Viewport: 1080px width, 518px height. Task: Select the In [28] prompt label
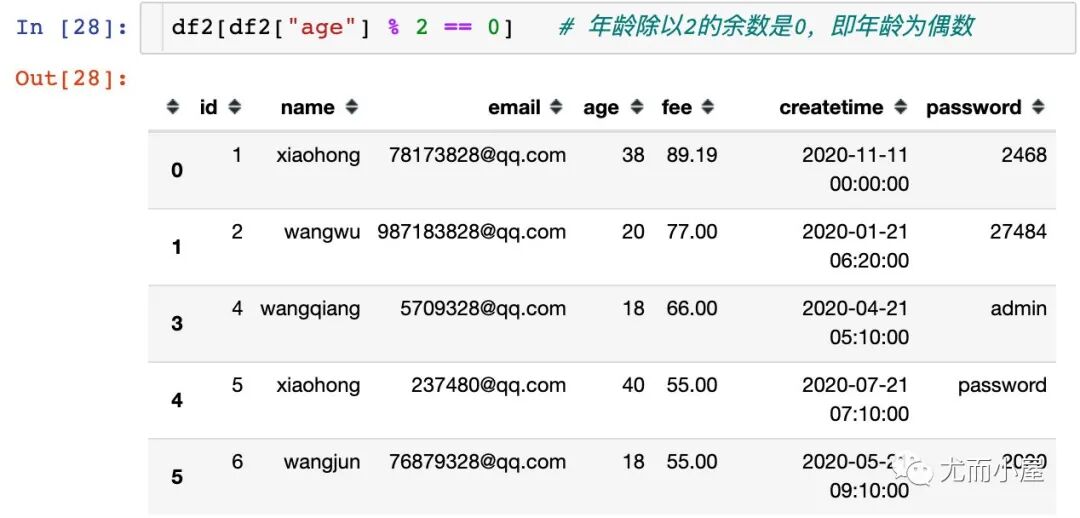(x=72, y=28)
